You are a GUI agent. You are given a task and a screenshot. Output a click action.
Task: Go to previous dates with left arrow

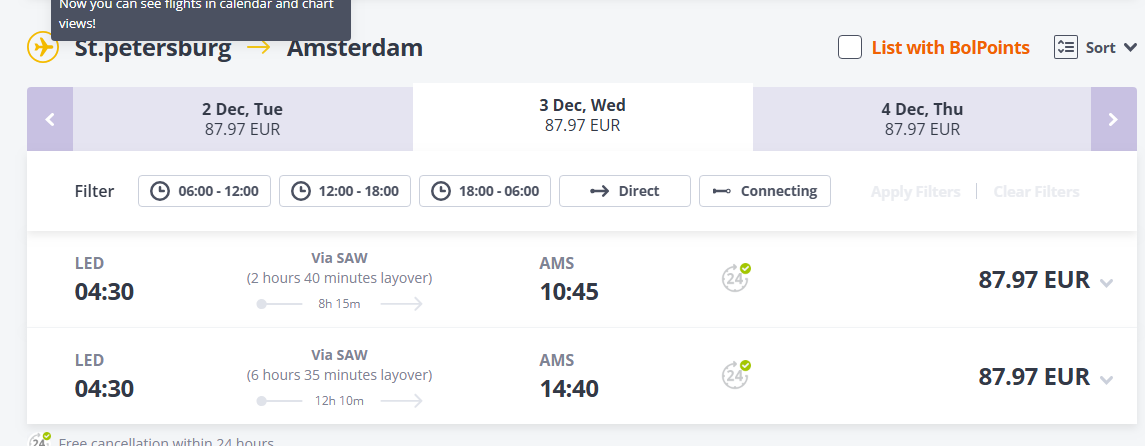coord(50,119)
